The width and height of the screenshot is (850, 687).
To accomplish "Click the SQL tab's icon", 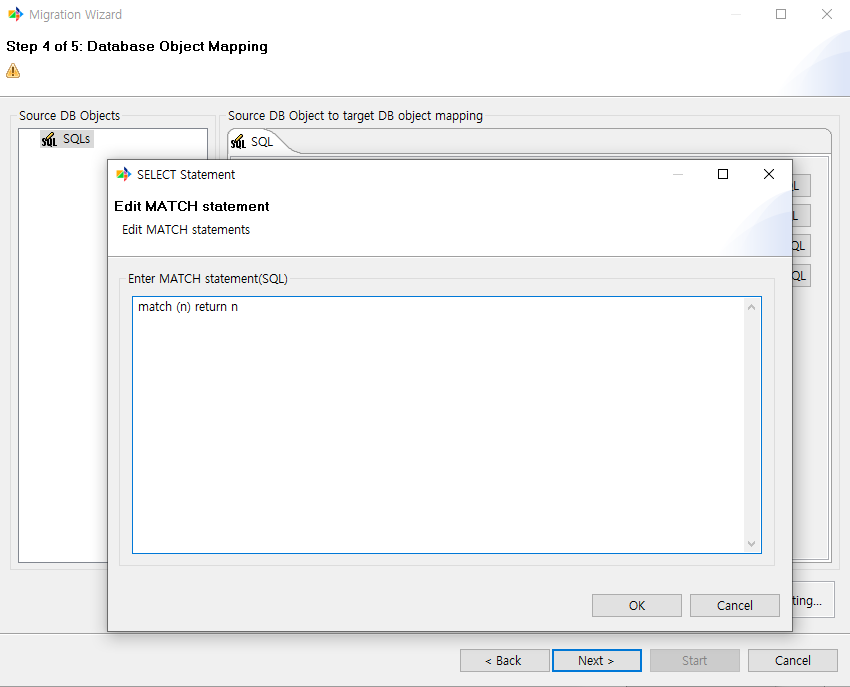I will point(238,143).
